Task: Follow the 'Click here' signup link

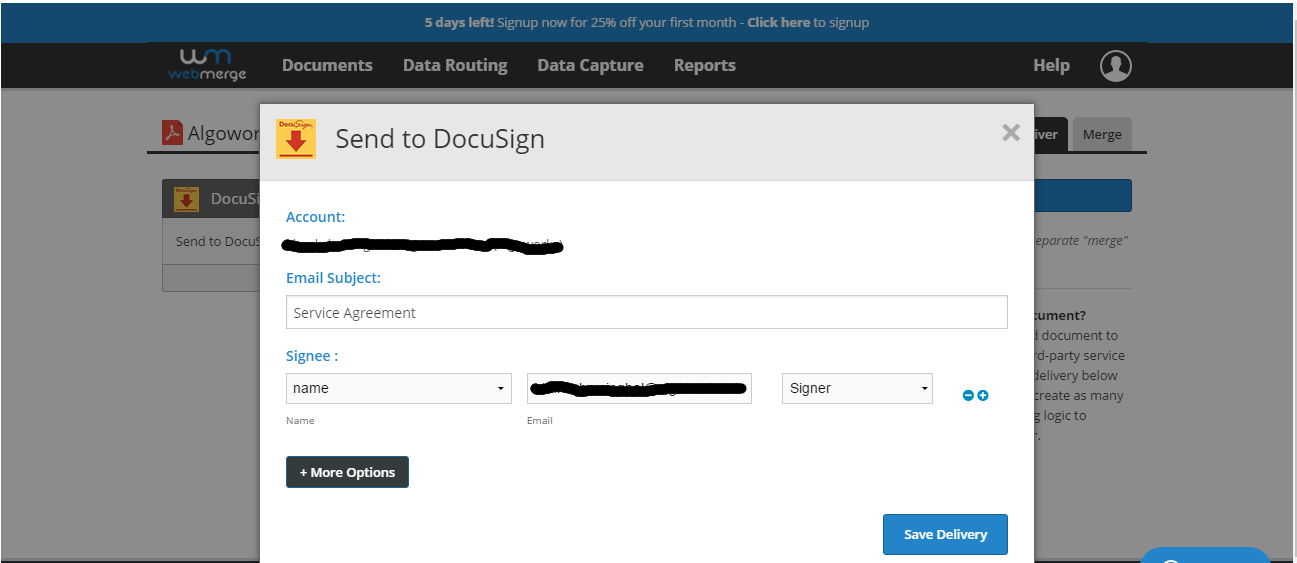Action: click(778, 22)
